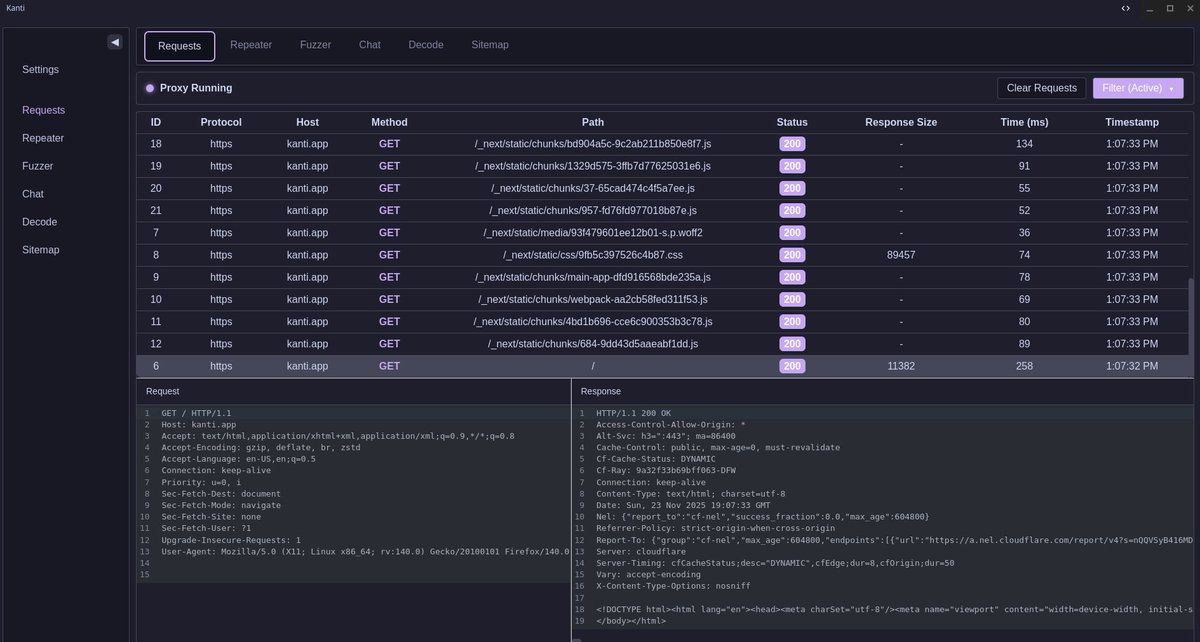Click the DOCTYPE html response body line
This screenshot has height=642, width=1200.
[x=893, y=609]
